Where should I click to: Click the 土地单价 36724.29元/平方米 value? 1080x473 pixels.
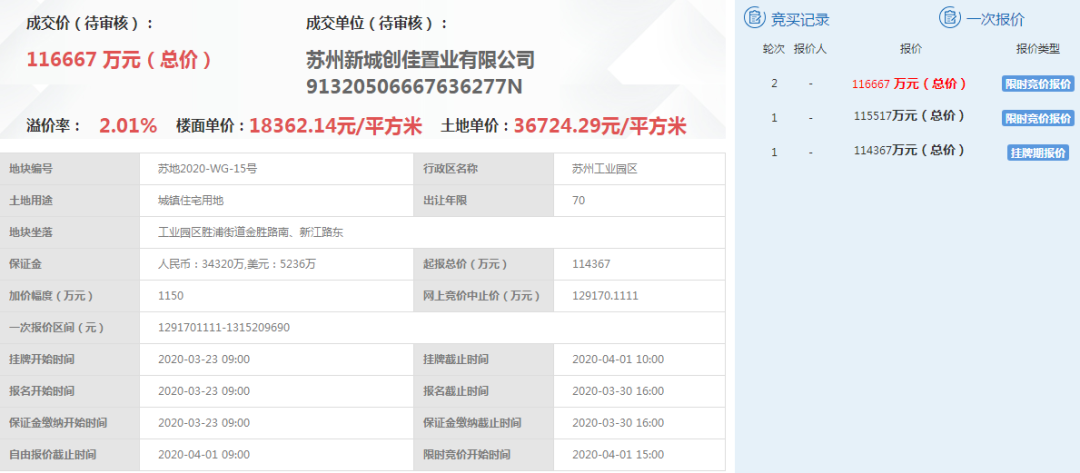point(600,126)
